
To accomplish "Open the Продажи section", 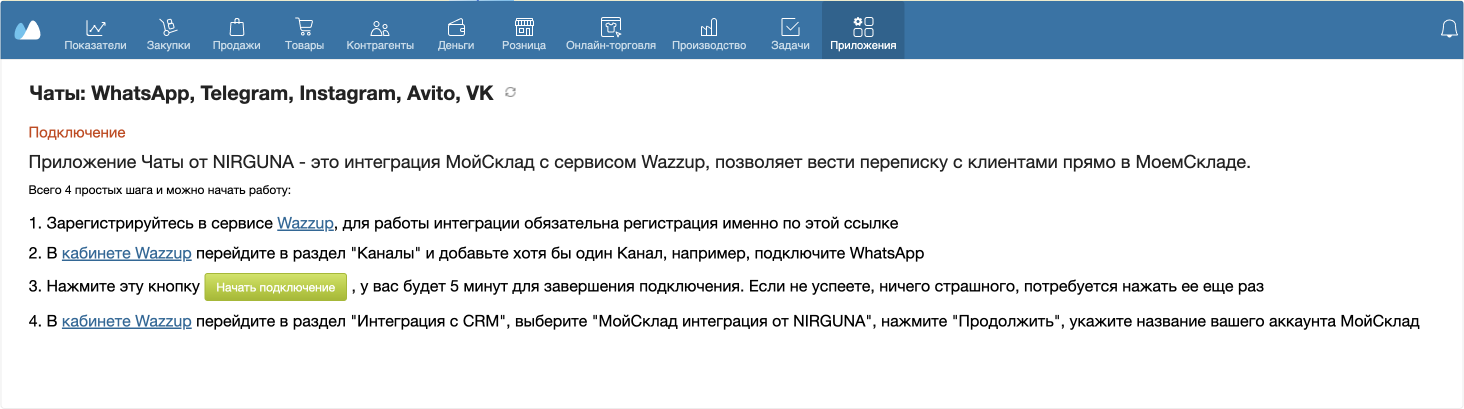I will click(236, 33).
